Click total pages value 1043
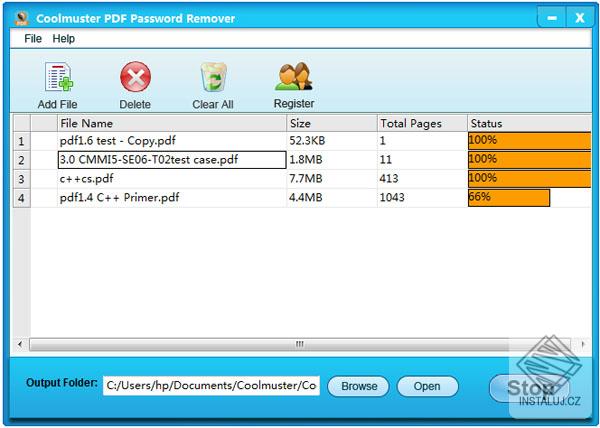Viewport: 600px width, 428px height. click(x=422, y=198)
